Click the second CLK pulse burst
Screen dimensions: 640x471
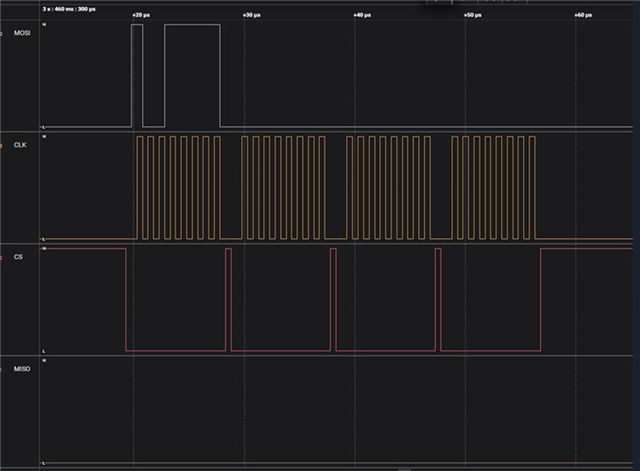pos(283,187)
